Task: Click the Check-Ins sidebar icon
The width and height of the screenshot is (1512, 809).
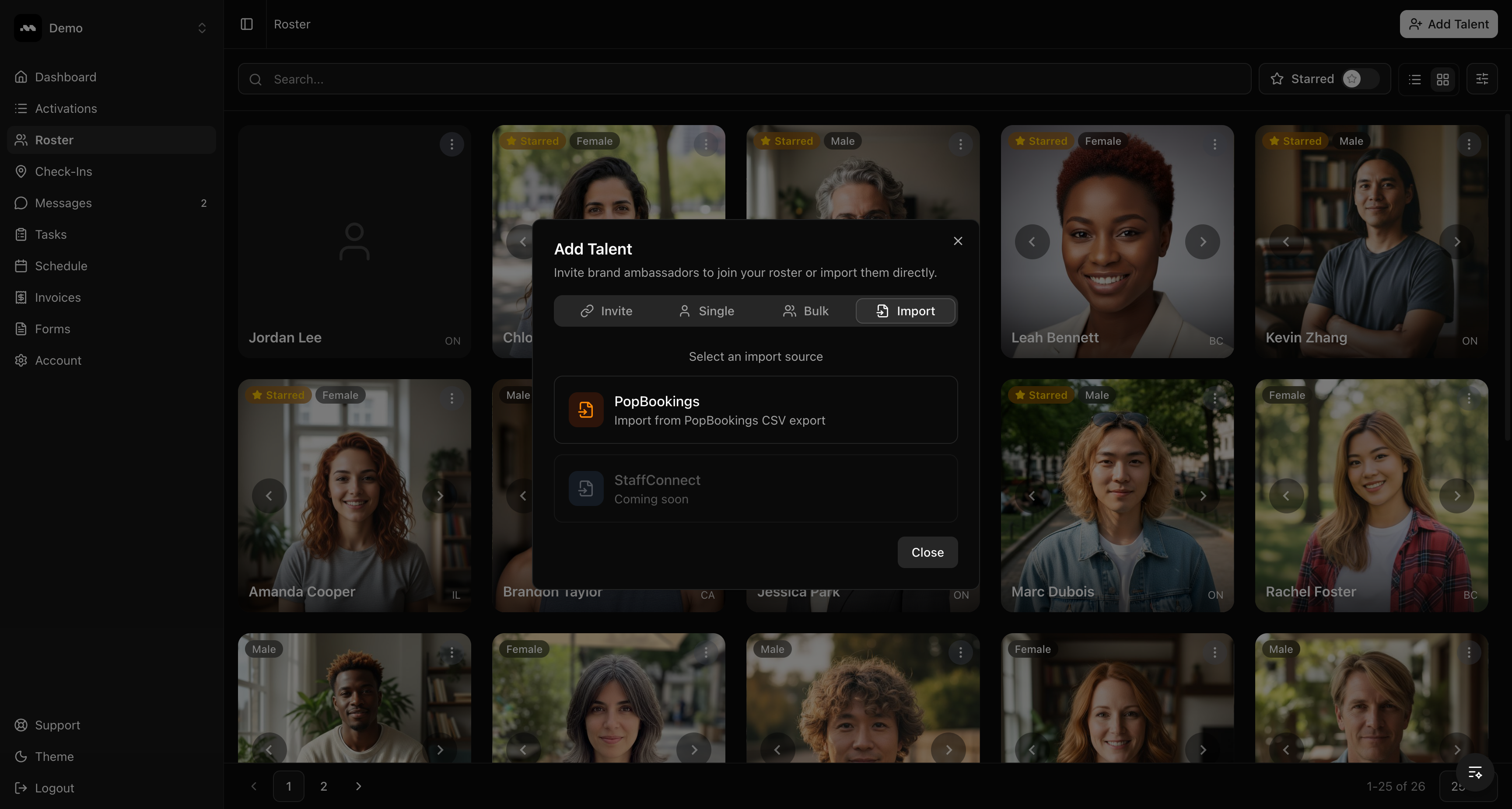Action: pyautogui.click(x=21, y=171)
